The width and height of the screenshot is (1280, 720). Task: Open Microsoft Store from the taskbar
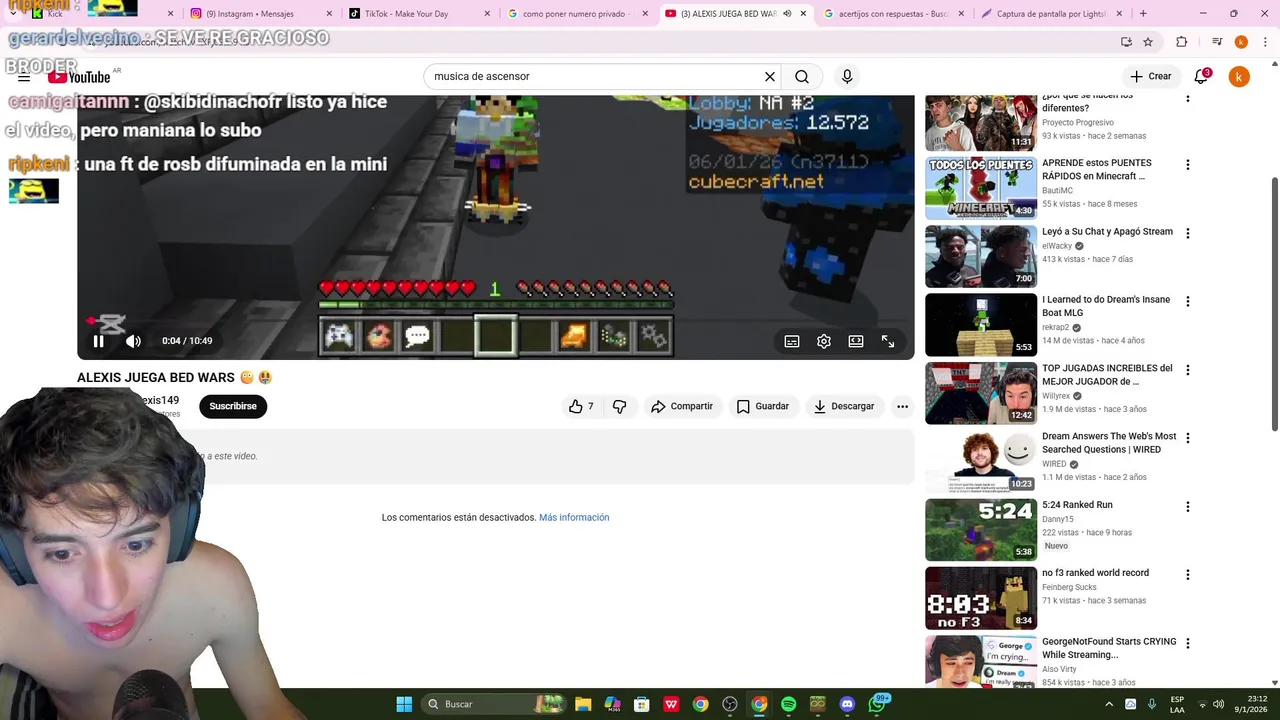642,704
